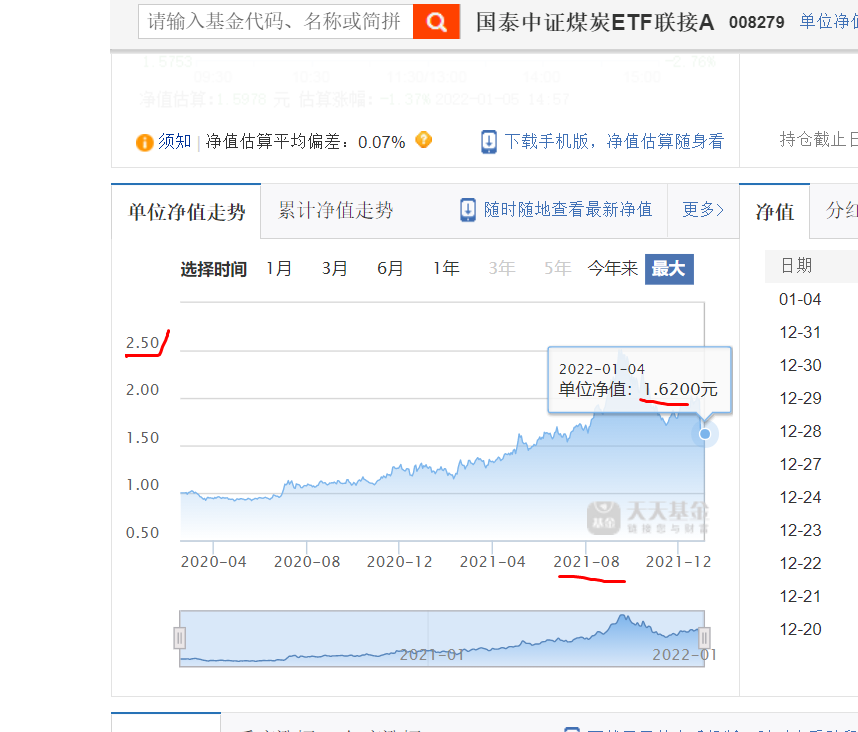Switch to 累计净值走势 tab
858x732 pixels.
coord(335,210)
